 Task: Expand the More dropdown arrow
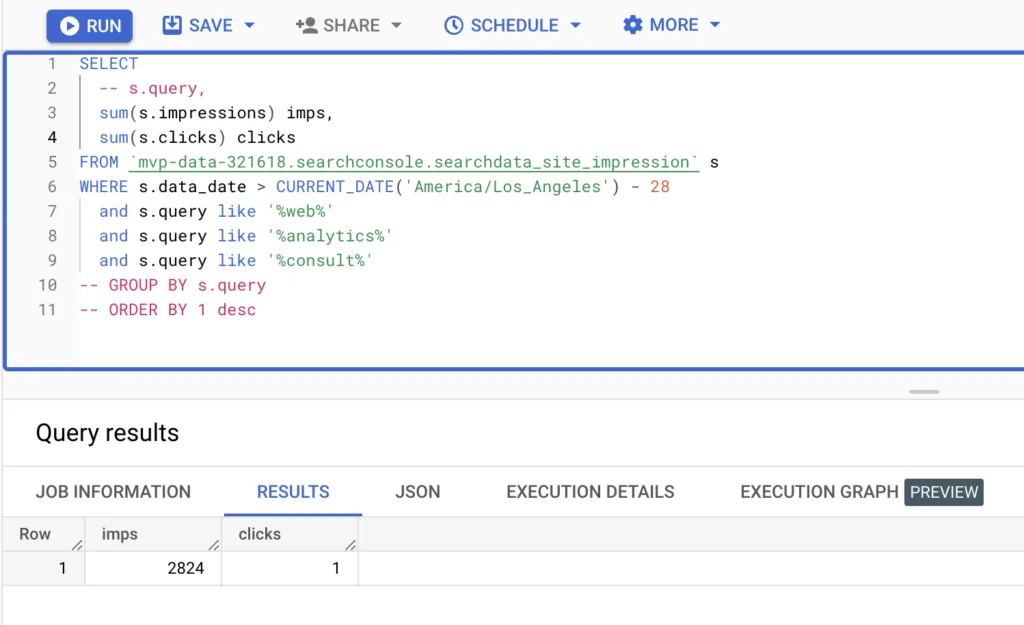tap(714, 25)
